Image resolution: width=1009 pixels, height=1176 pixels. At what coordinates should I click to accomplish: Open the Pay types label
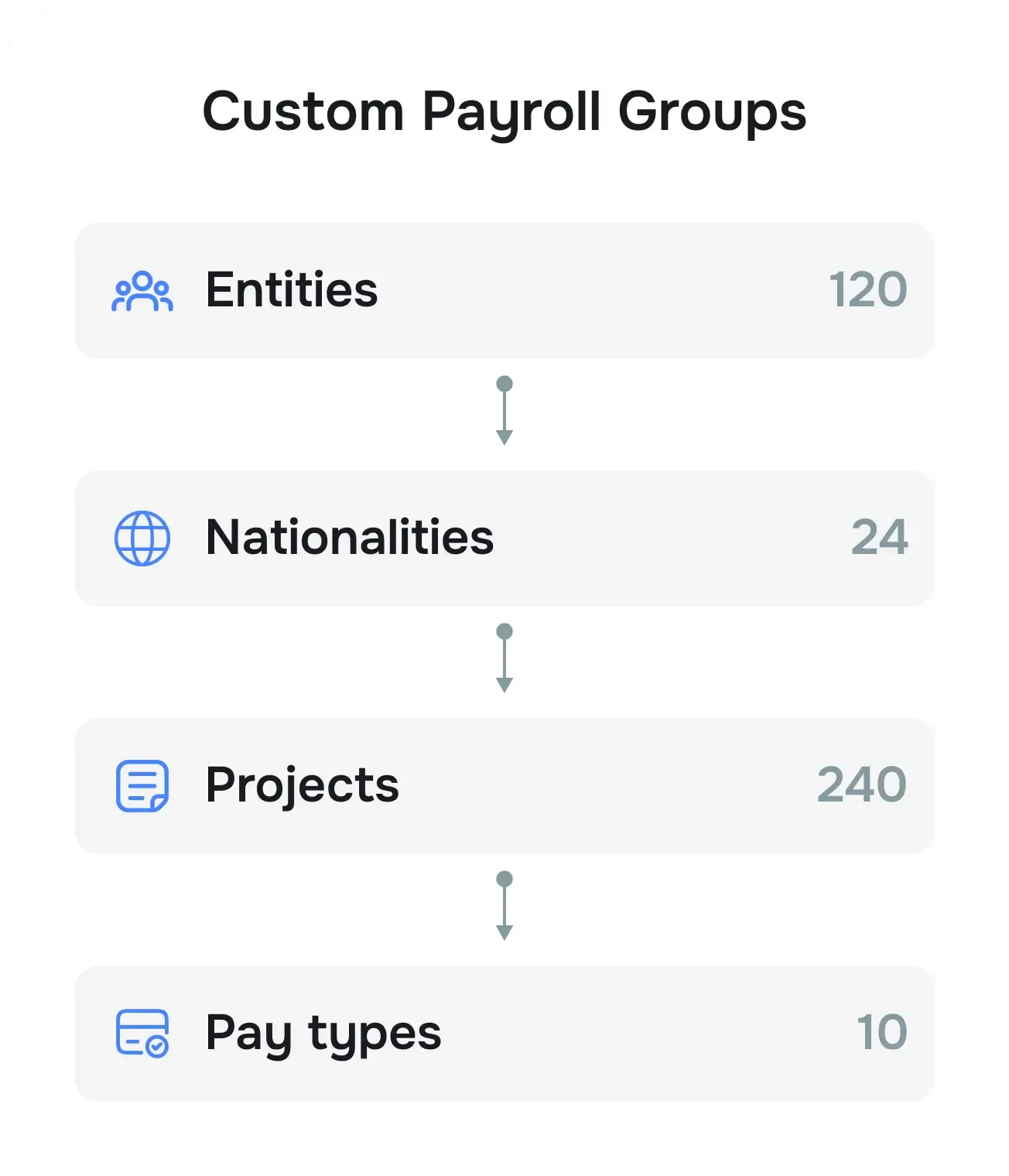coord(323,1034)
